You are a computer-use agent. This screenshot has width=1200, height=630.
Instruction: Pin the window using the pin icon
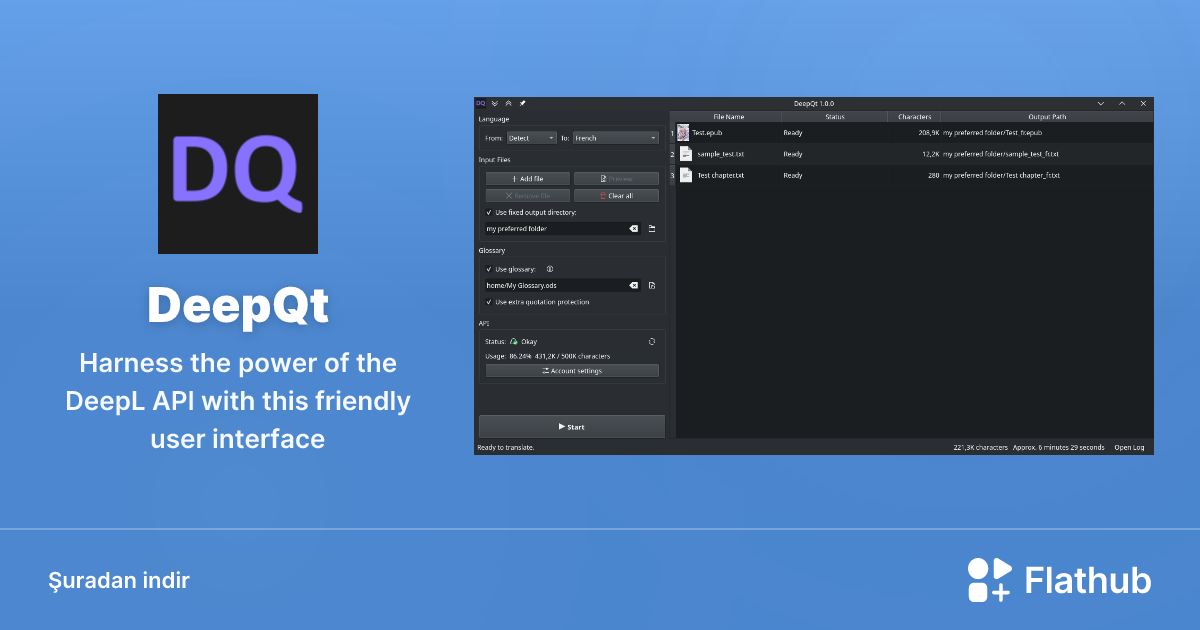(x=522, y=103)
